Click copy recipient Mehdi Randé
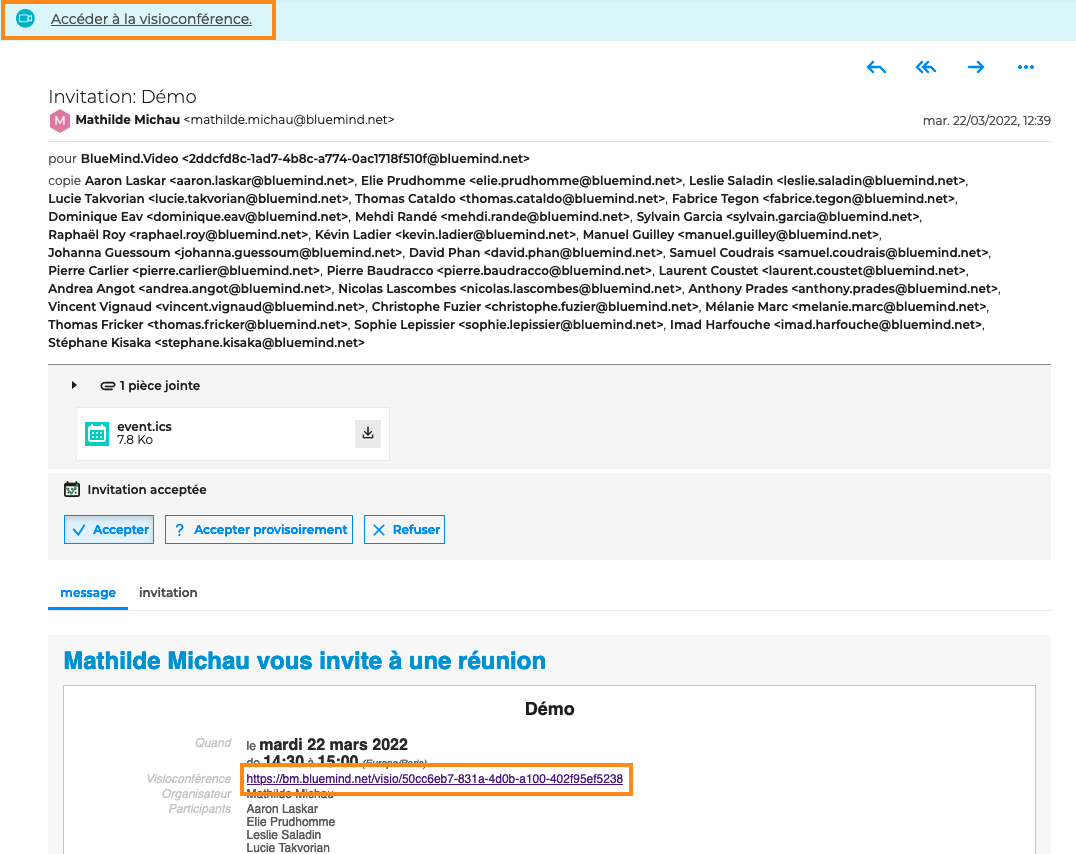 pyautogui.click(x=492, y=216)
